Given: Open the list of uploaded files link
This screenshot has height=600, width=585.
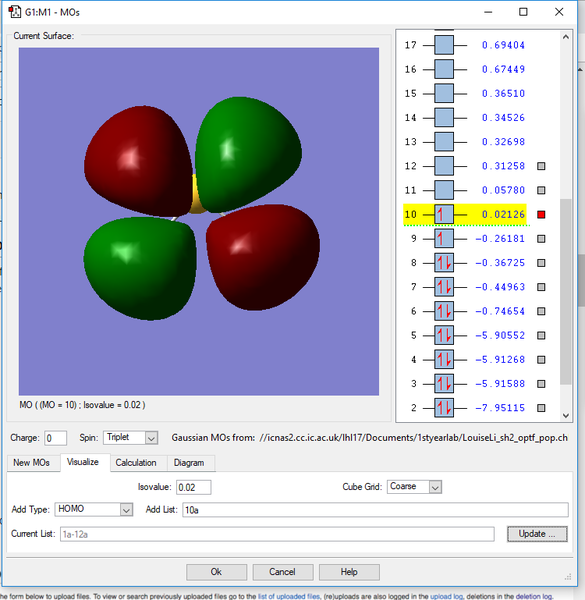Looking at the screenshot, I should point(289,596).
